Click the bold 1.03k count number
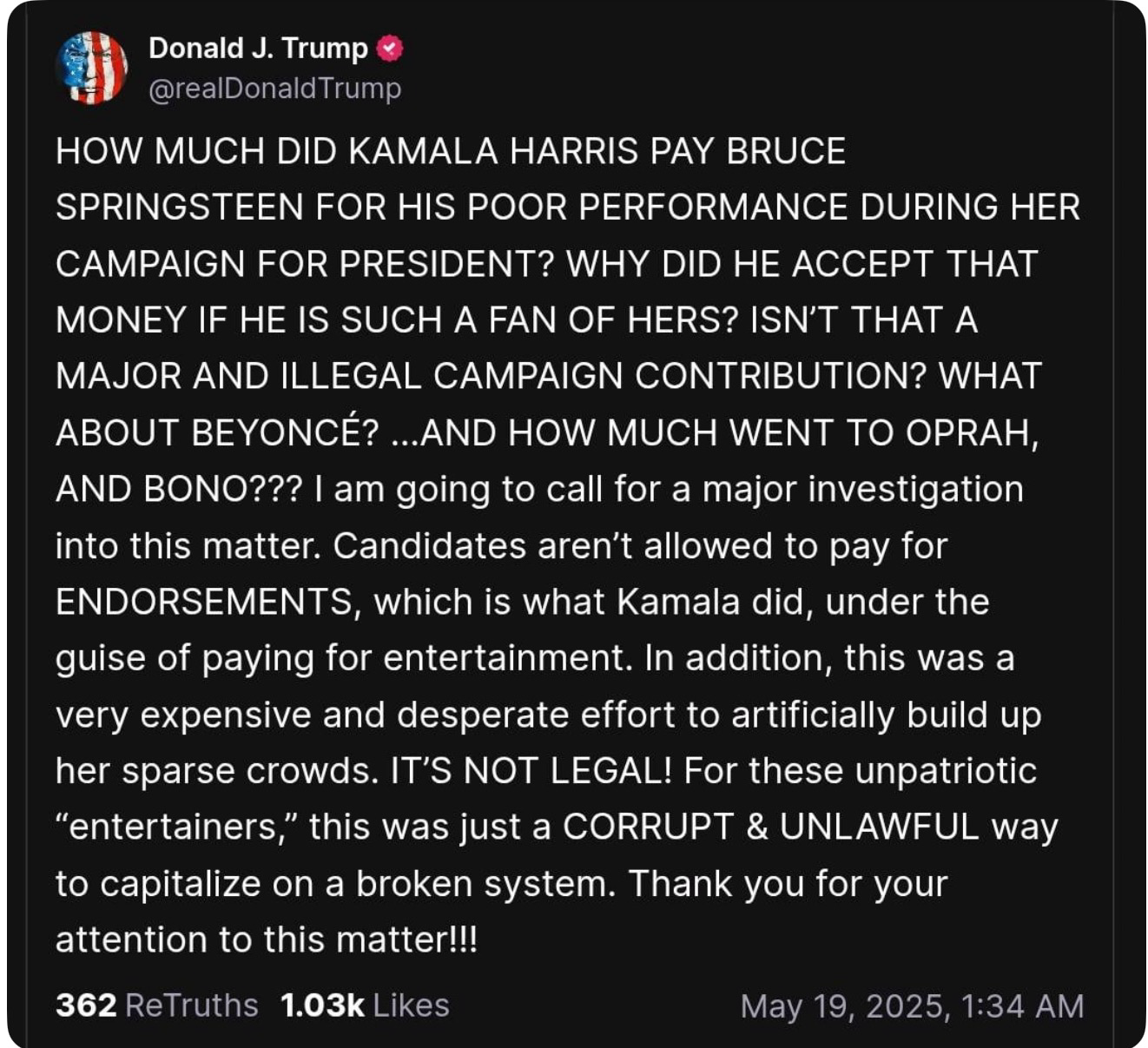Viewport: 1148px width, 1048px height. [322, 1005]
